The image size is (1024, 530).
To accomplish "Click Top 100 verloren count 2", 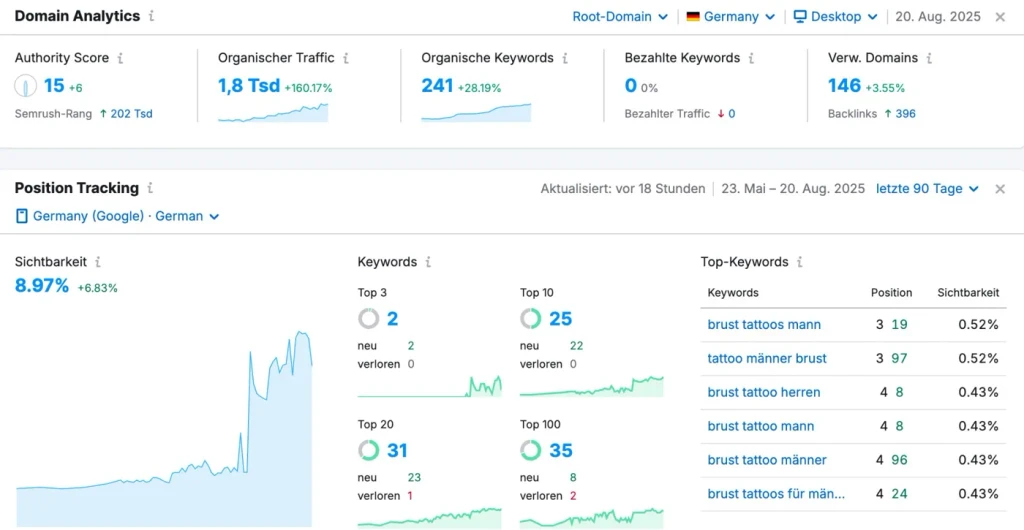I will click(573, 496).
